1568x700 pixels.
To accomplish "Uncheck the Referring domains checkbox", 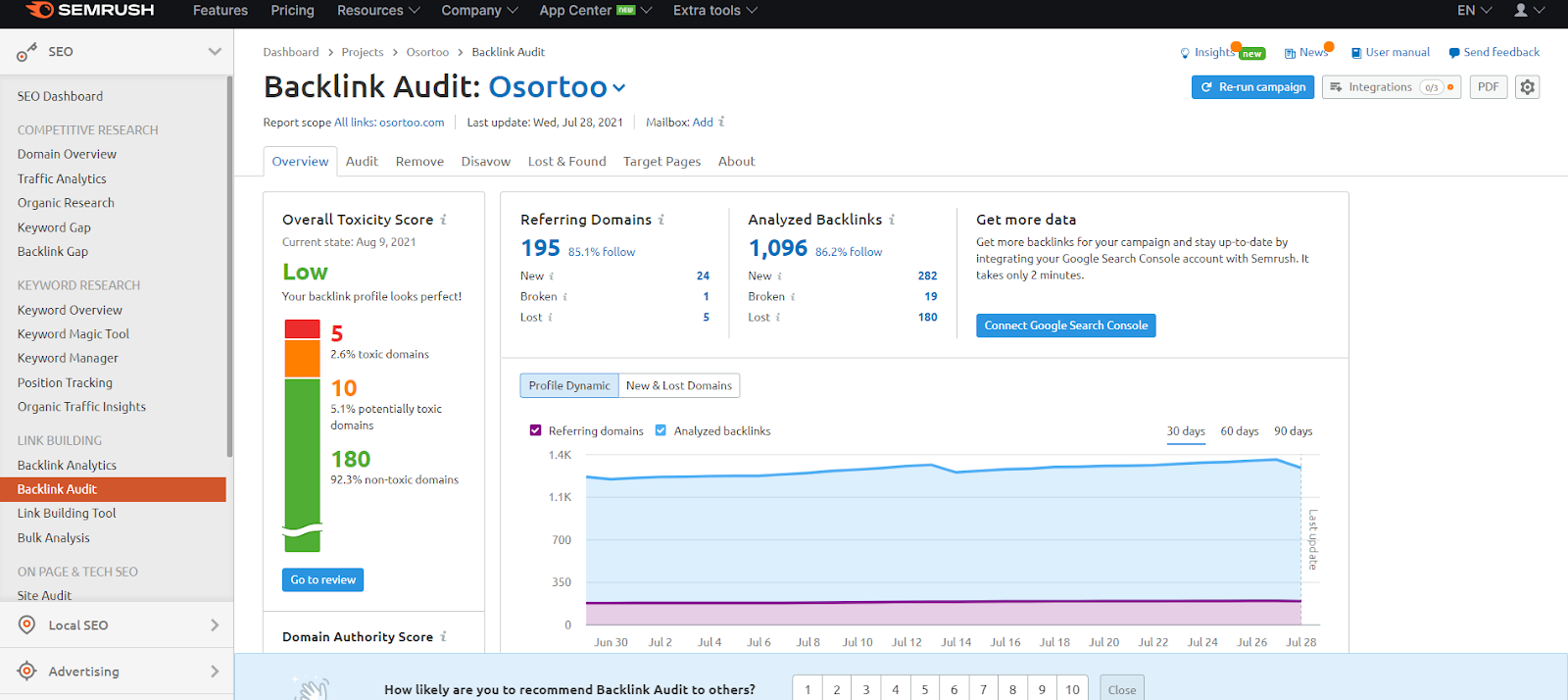I will (x=535, y=430).
